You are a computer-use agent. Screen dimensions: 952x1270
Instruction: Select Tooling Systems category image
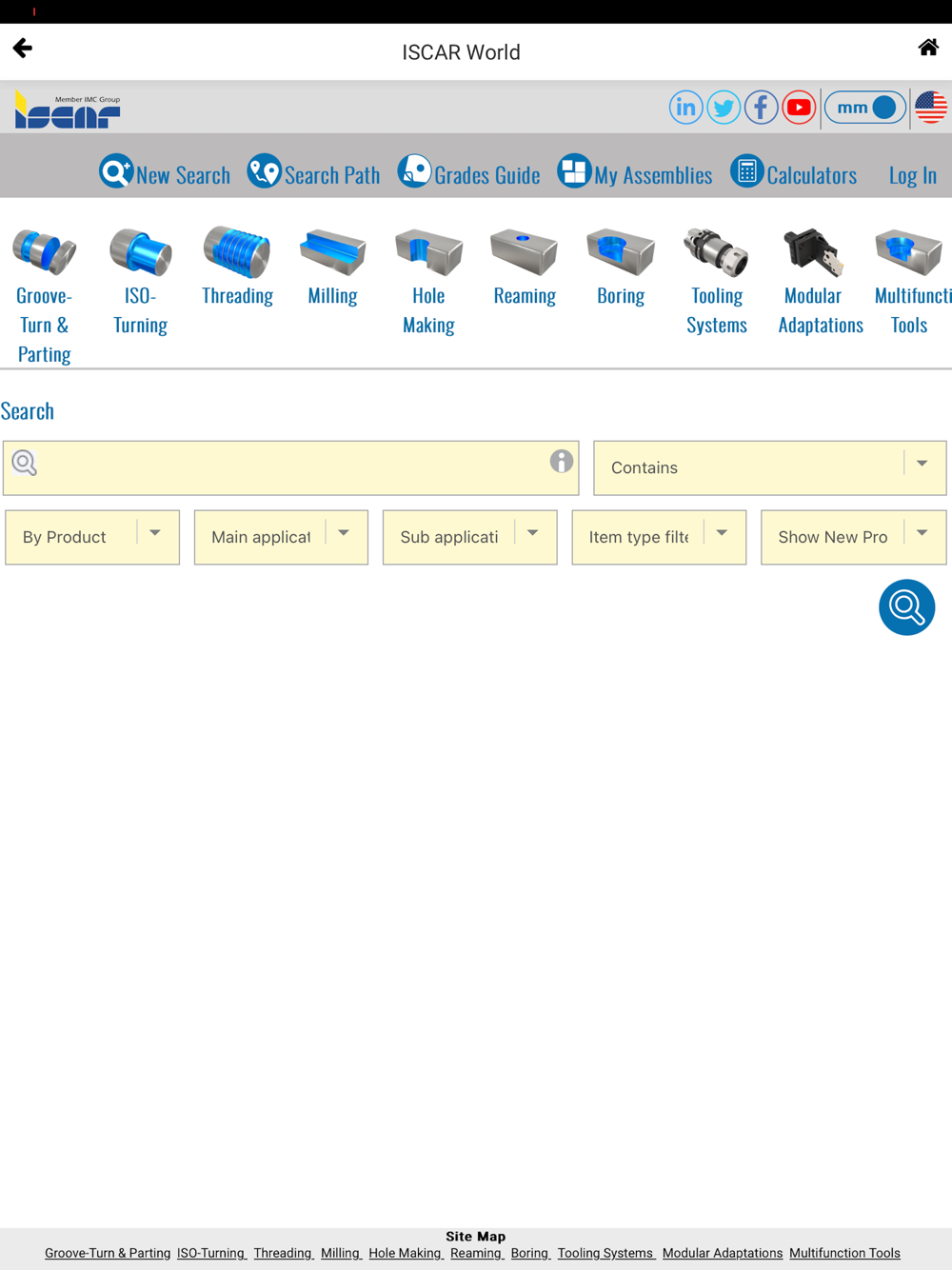717,251
